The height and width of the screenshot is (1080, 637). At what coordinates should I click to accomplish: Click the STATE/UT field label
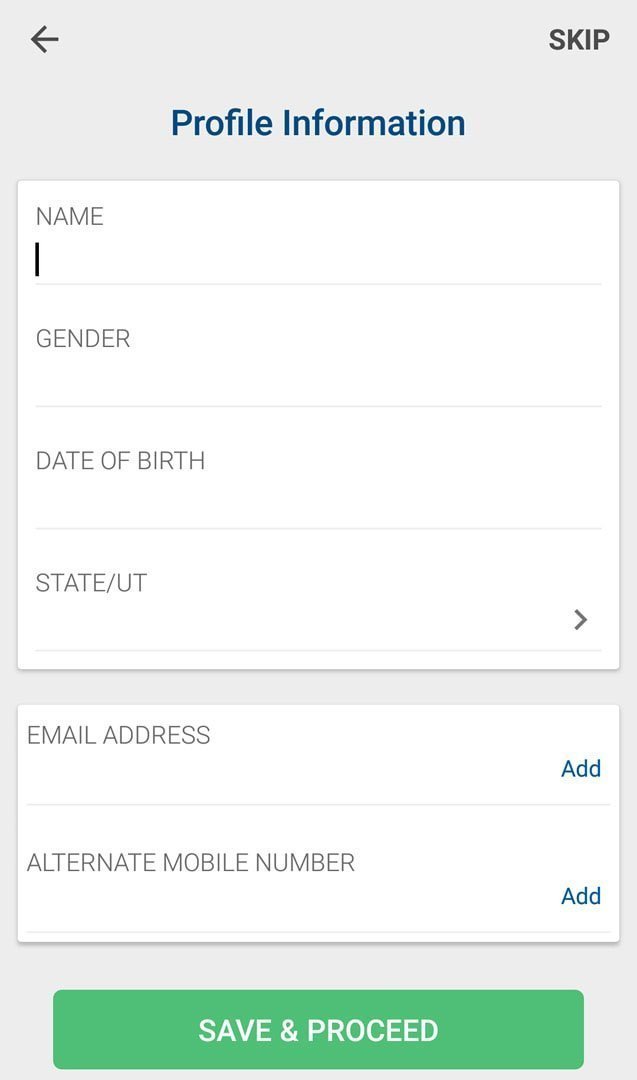tap(91, 583)
